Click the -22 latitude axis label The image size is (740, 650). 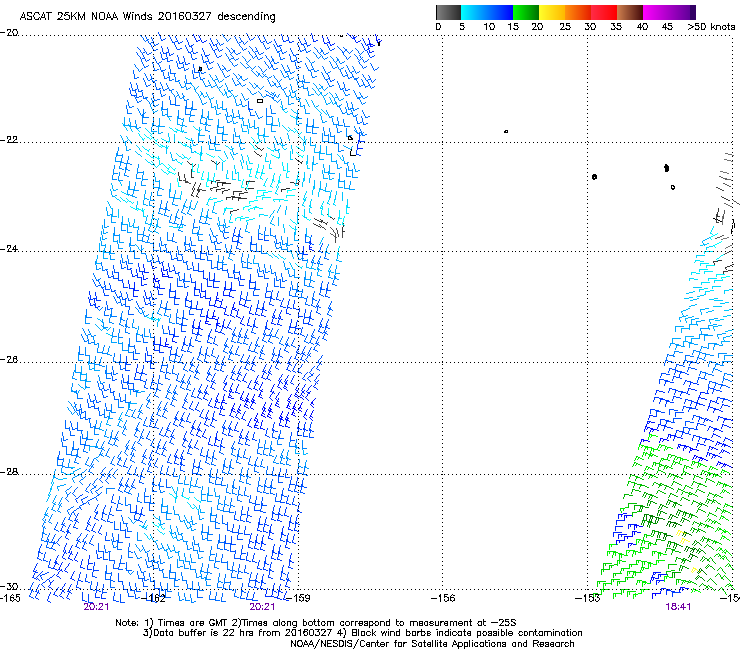tap(9, 140)
